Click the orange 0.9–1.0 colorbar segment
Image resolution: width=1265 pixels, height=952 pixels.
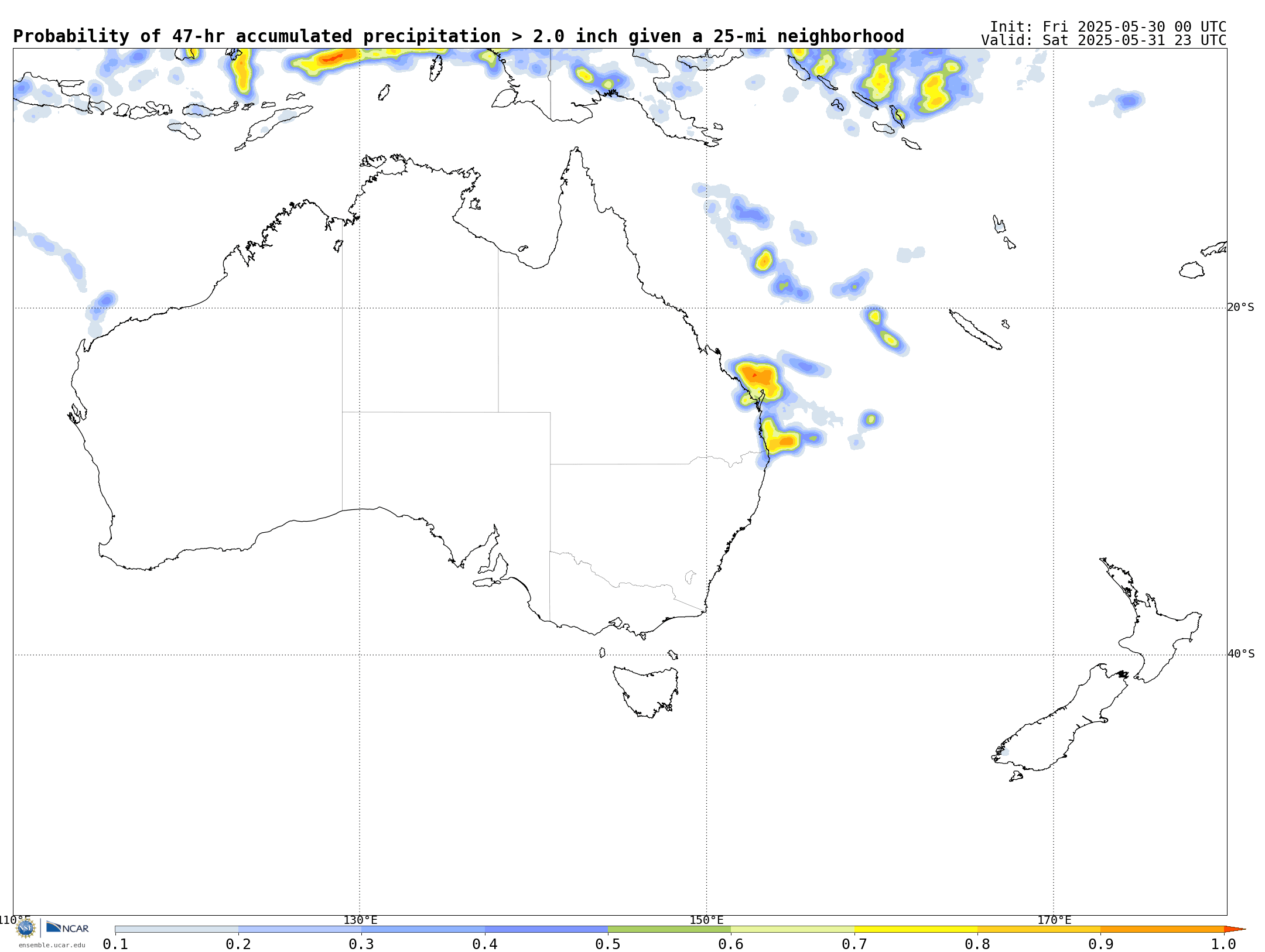pos(1162,929)
